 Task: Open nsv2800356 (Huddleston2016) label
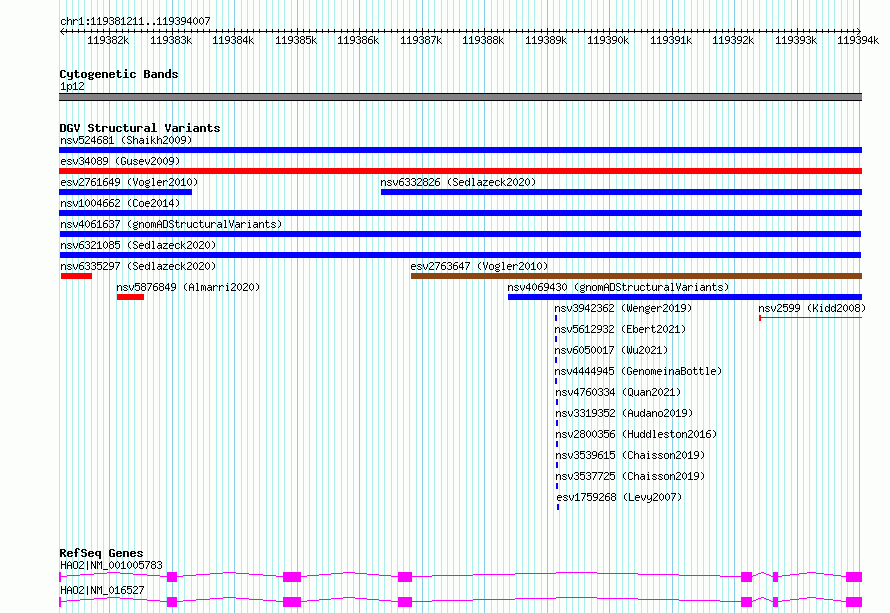636,434
